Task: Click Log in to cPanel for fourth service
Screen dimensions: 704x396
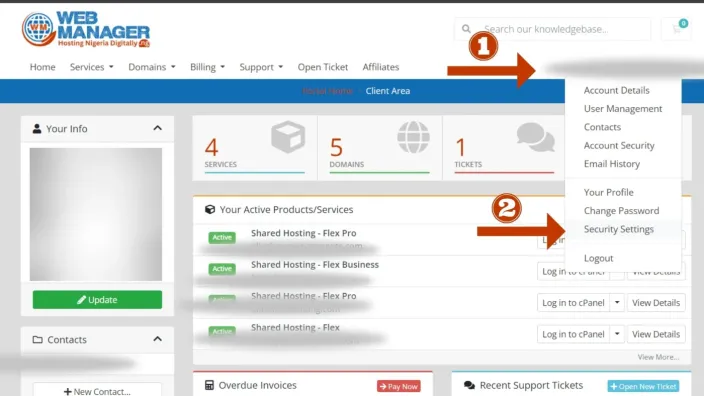Action: coord(573,334)
